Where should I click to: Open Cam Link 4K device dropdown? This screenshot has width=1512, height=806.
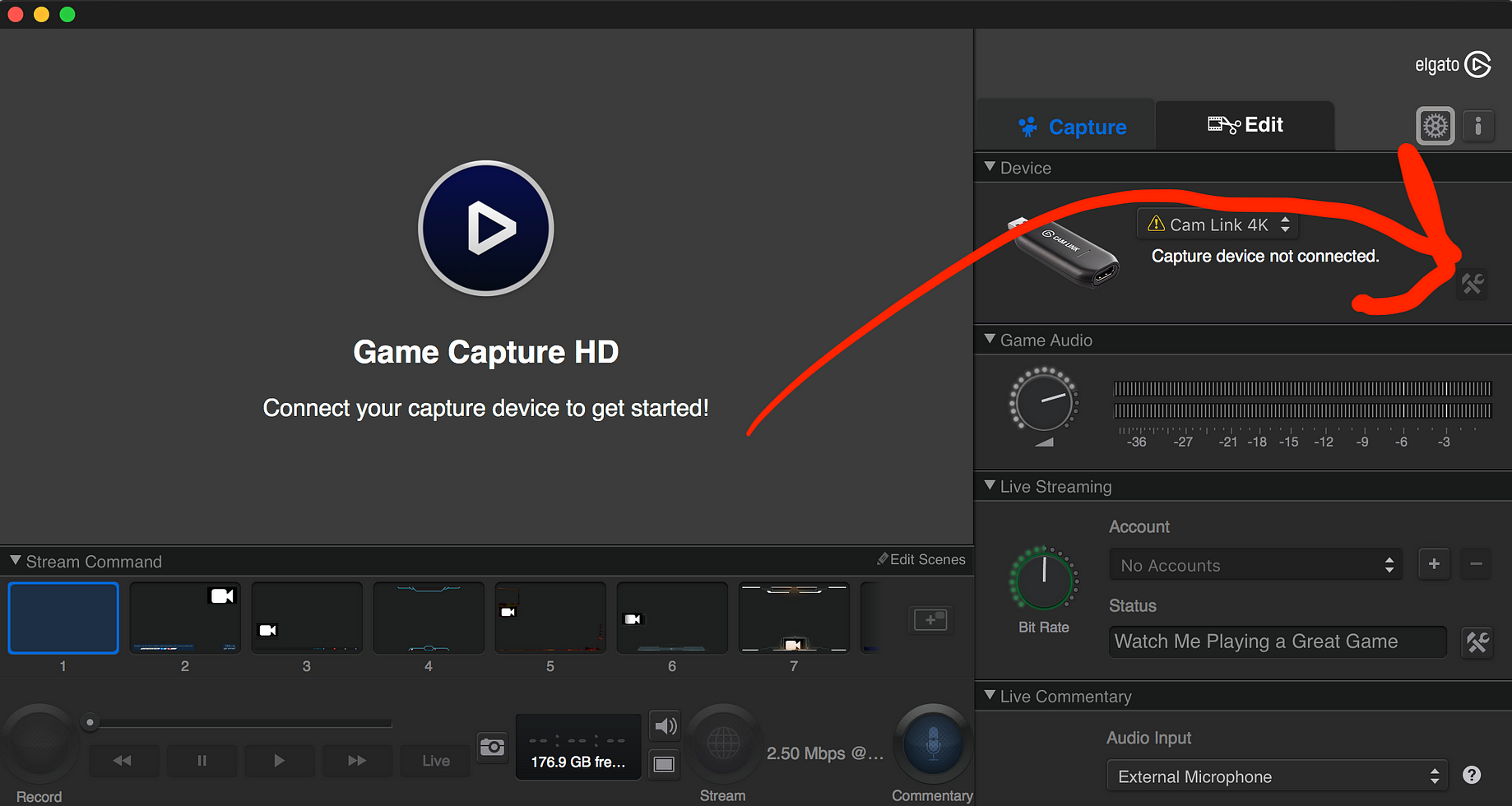pyautogui.click(x=1217, y=225)
